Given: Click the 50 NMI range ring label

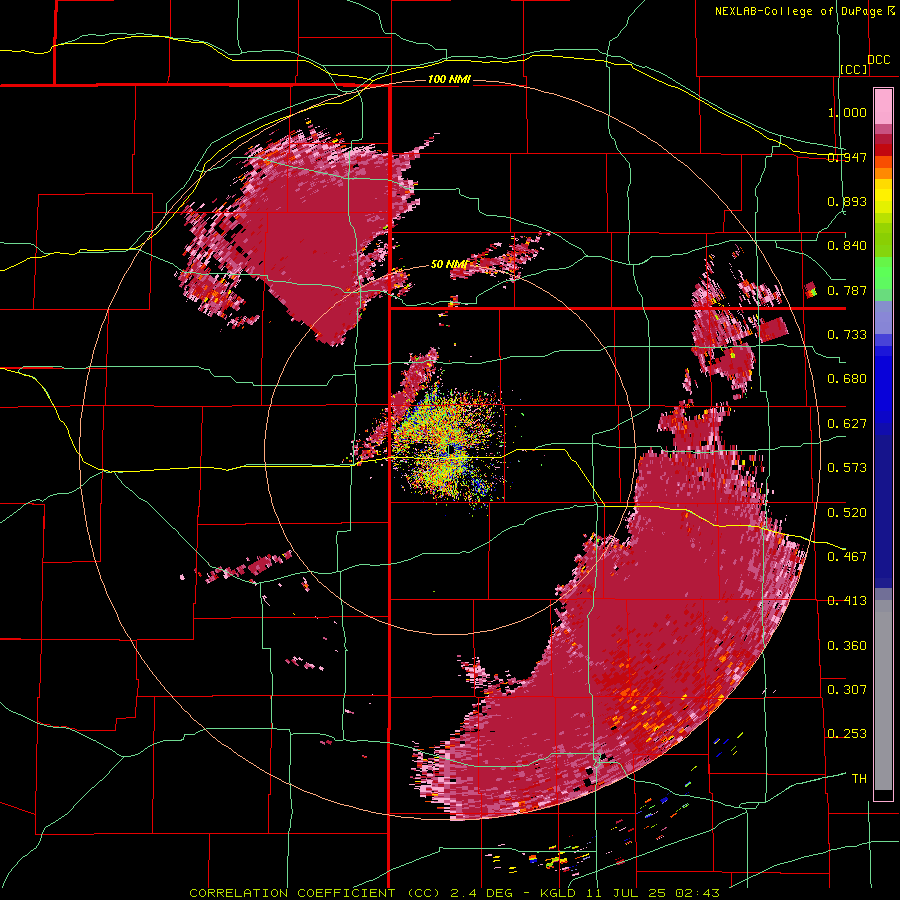Looking at the screenshot, I should click(448, 265).
